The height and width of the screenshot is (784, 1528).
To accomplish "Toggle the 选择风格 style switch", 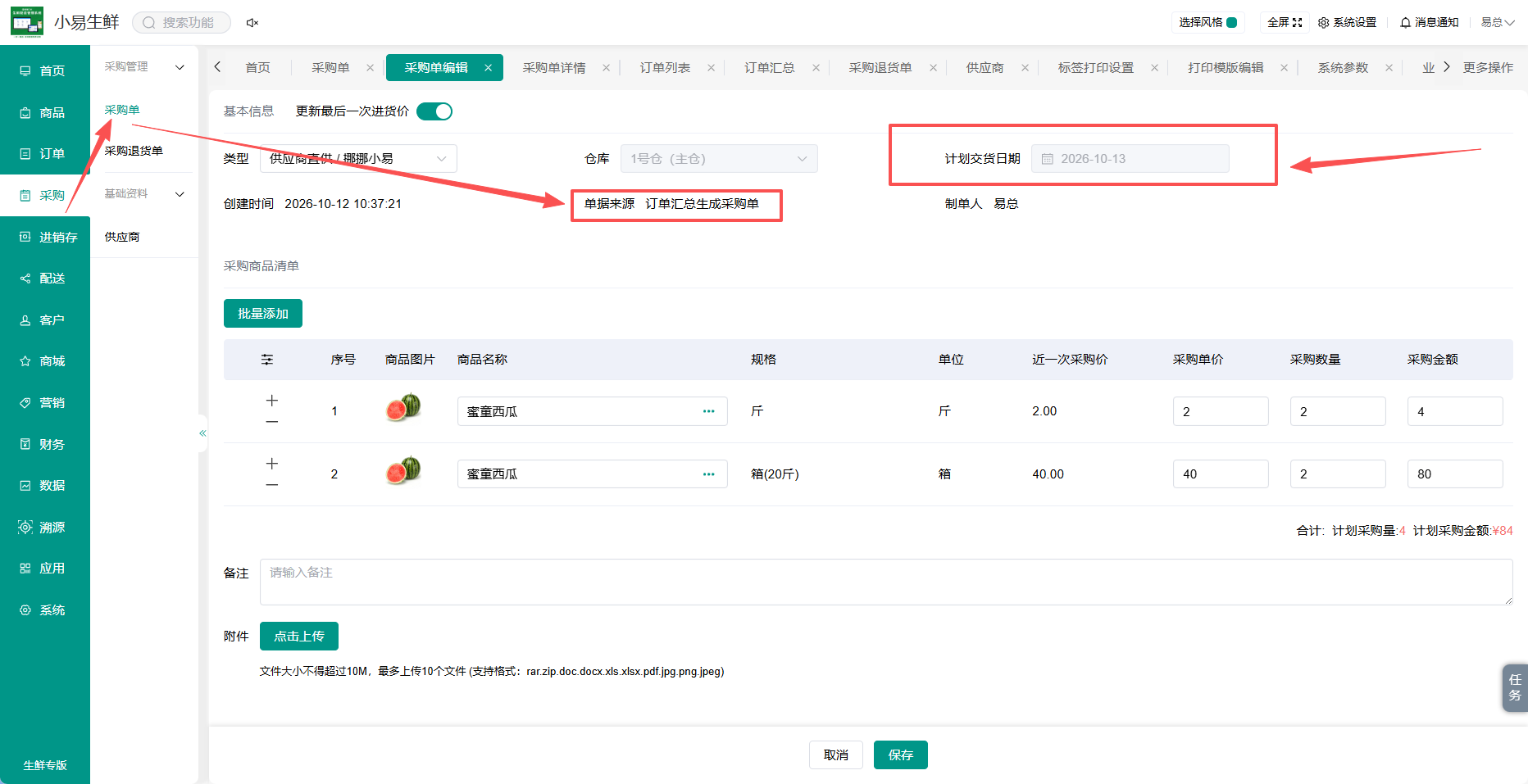I will (1231, 22).
